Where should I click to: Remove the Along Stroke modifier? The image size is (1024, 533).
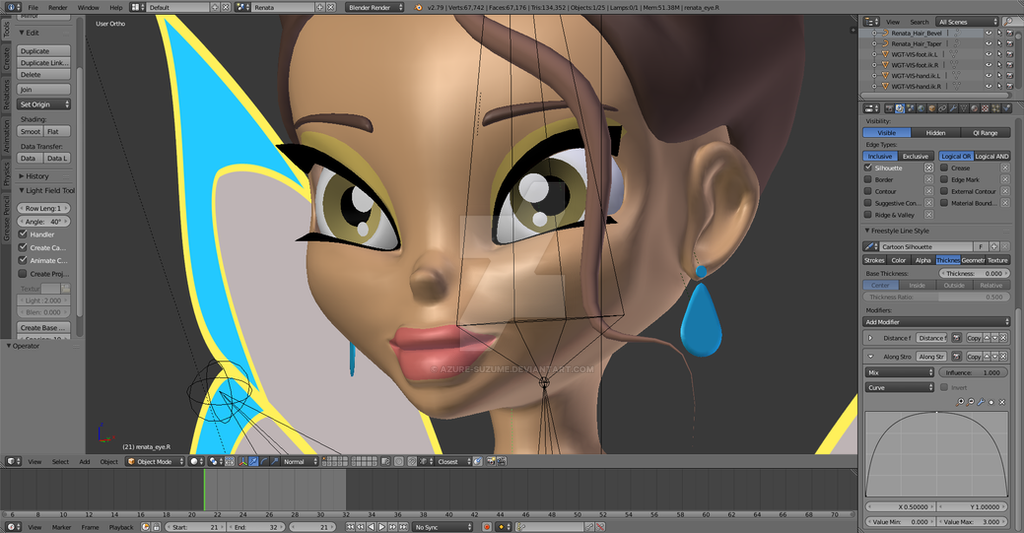point(1003,357)
